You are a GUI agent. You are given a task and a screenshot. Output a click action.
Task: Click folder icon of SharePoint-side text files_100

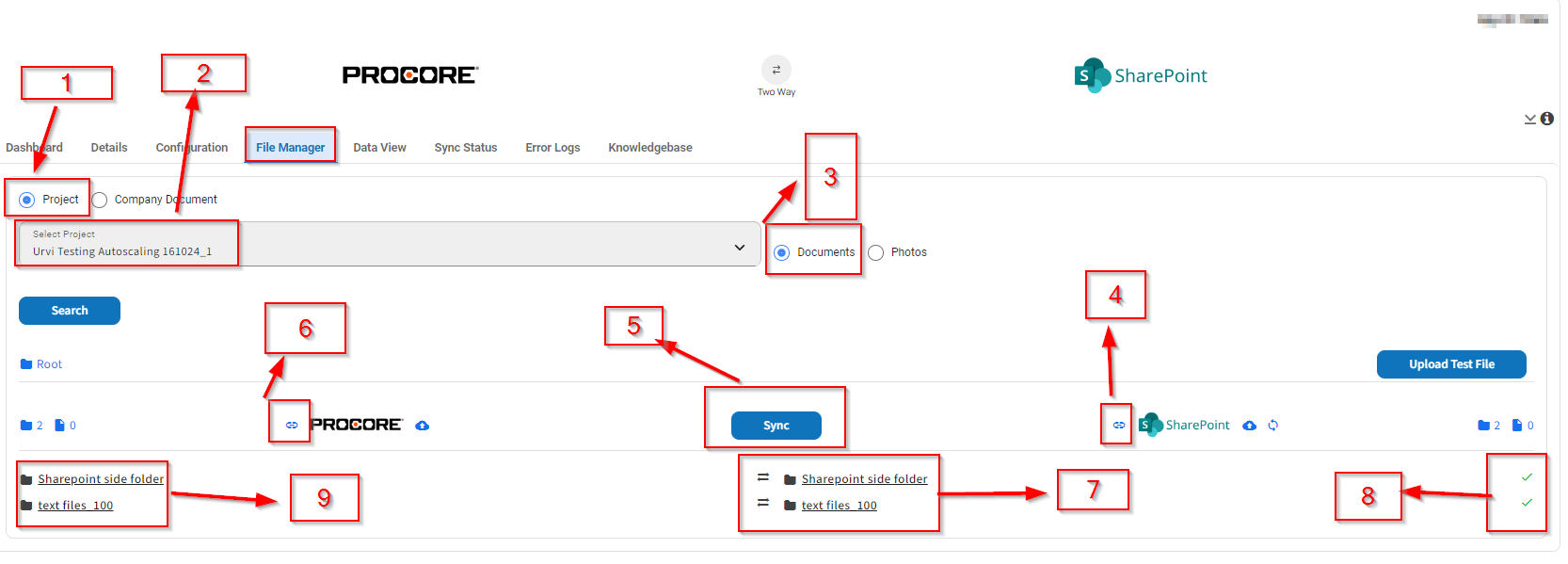(x=791, y=506)
